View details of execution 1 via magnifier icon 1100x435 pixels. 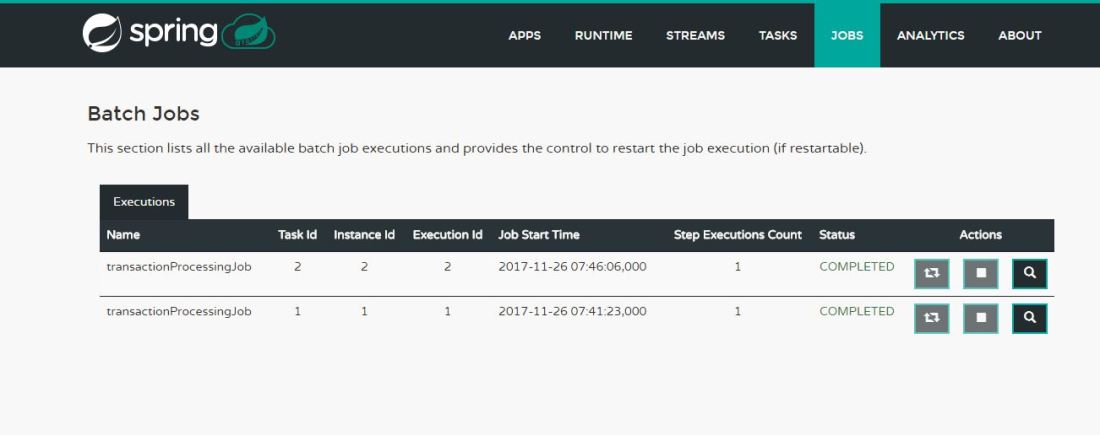tap(1029, 318)
